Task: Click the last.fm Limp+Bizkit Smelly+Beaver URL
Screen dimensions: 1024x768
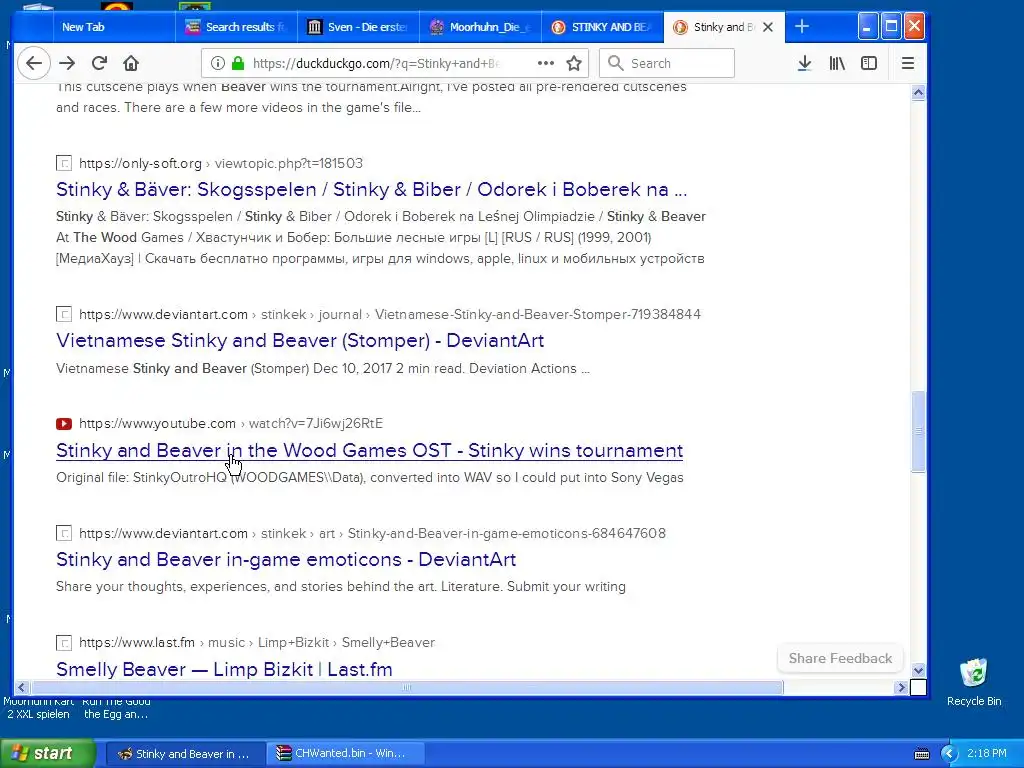Action: [x=257, y=643]
